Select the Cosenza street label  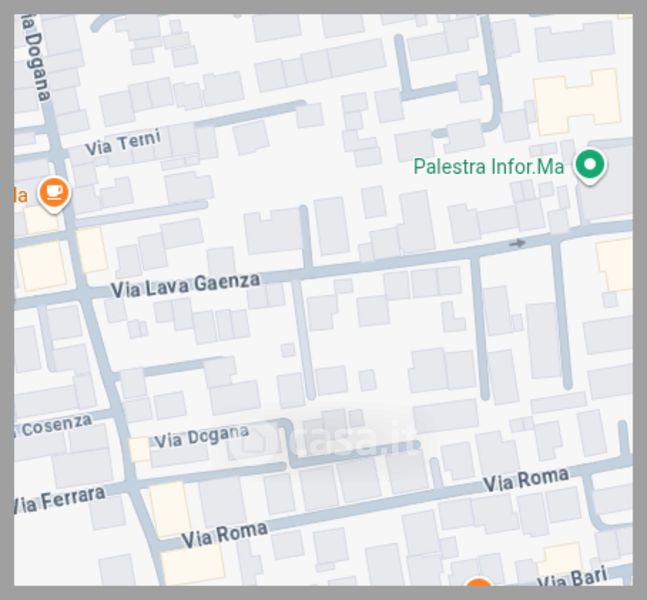56,425
